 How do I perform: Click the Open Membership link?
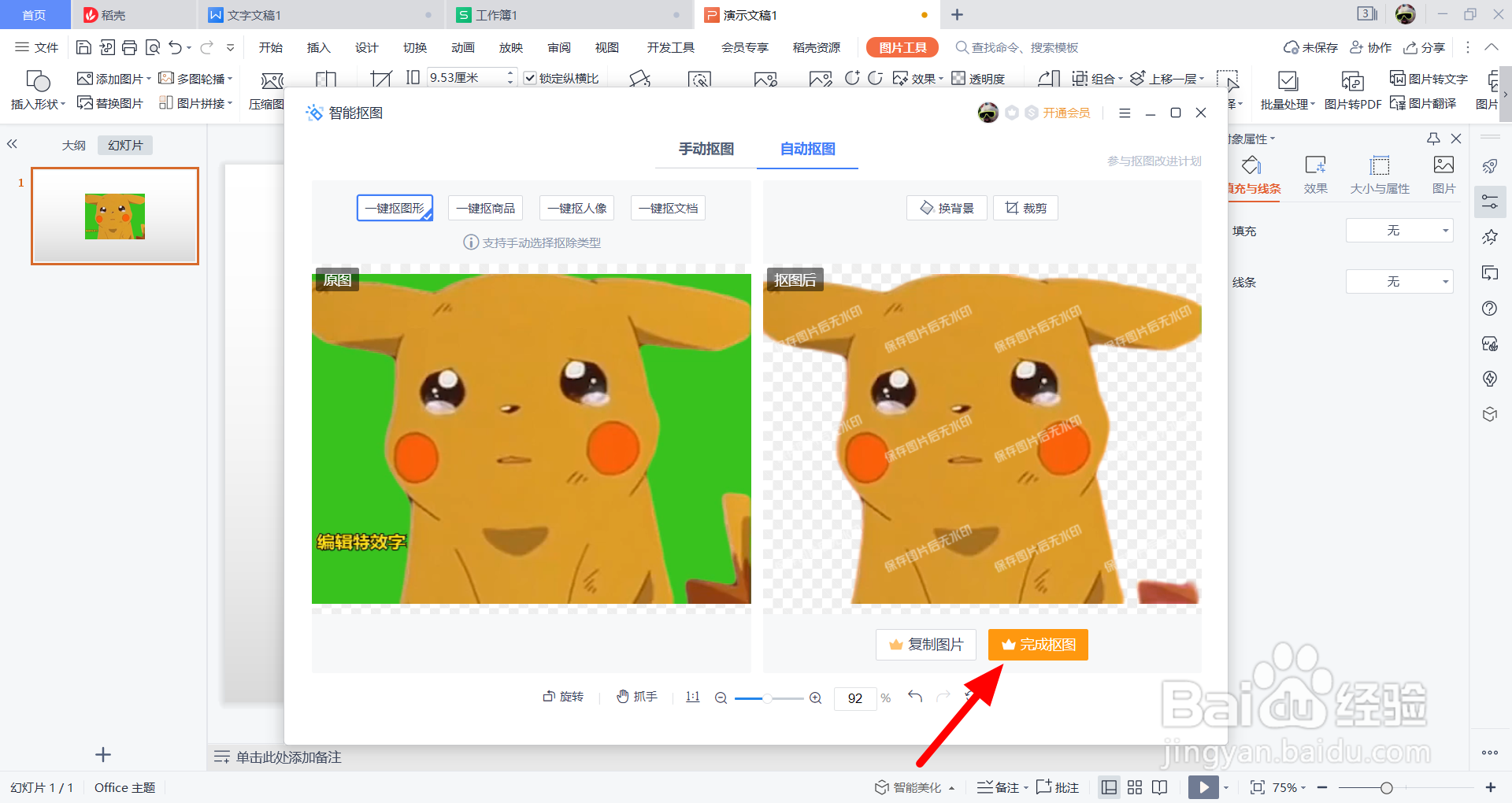1066,113
